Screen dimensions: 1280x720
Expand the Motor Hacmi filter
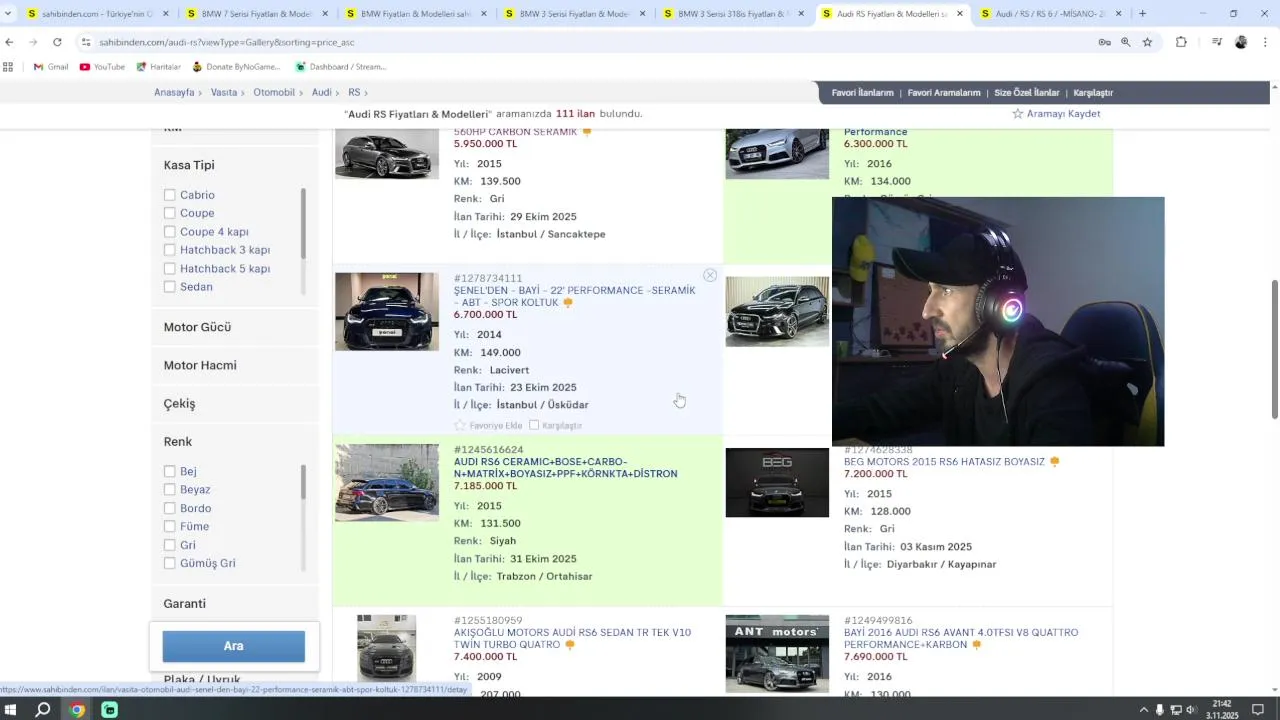point(200,365)
